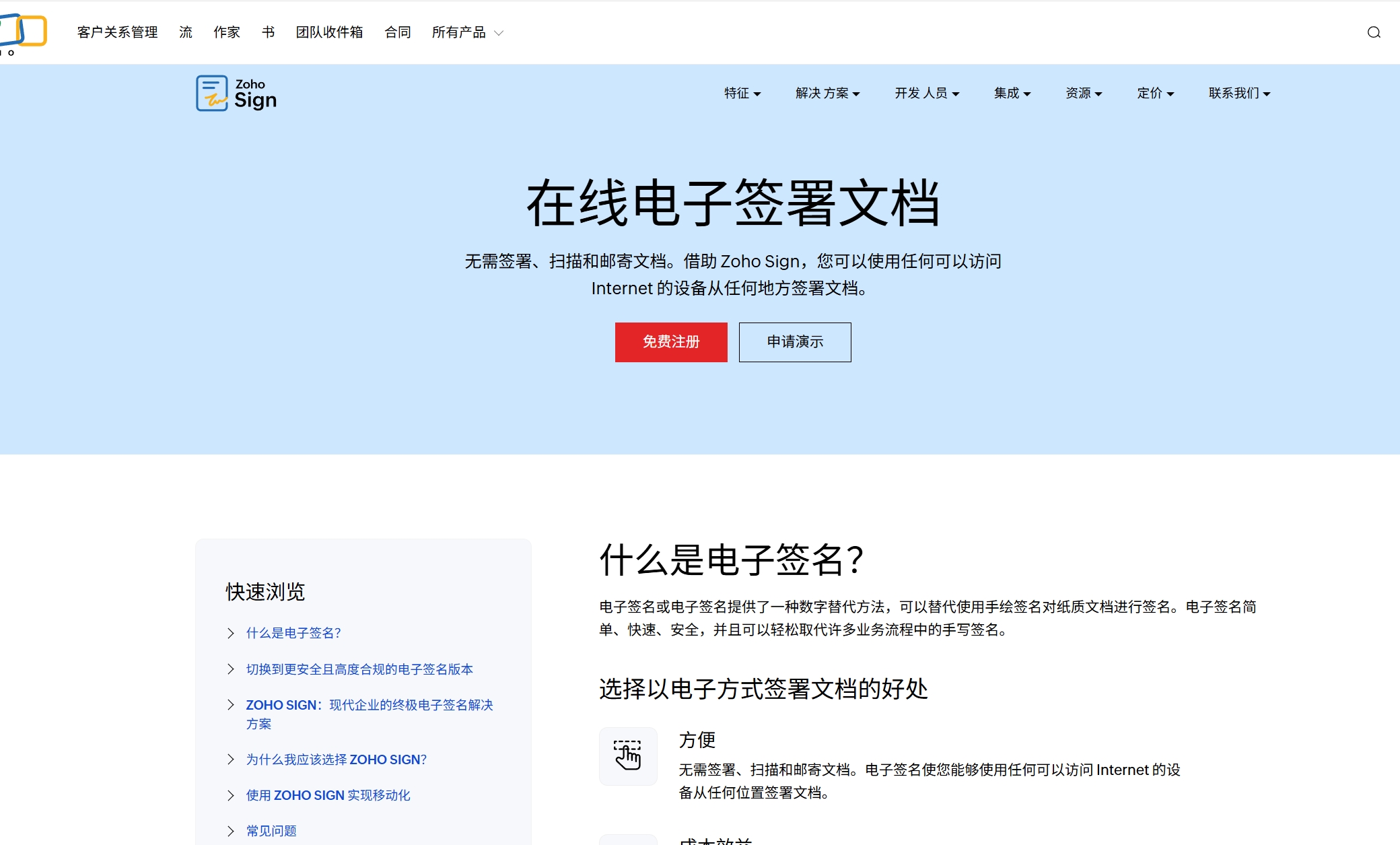The height and width of the screenshot is (845, 1400).
Task: Select 团队收件箱 in top navigation
Action: coord(330,32)
